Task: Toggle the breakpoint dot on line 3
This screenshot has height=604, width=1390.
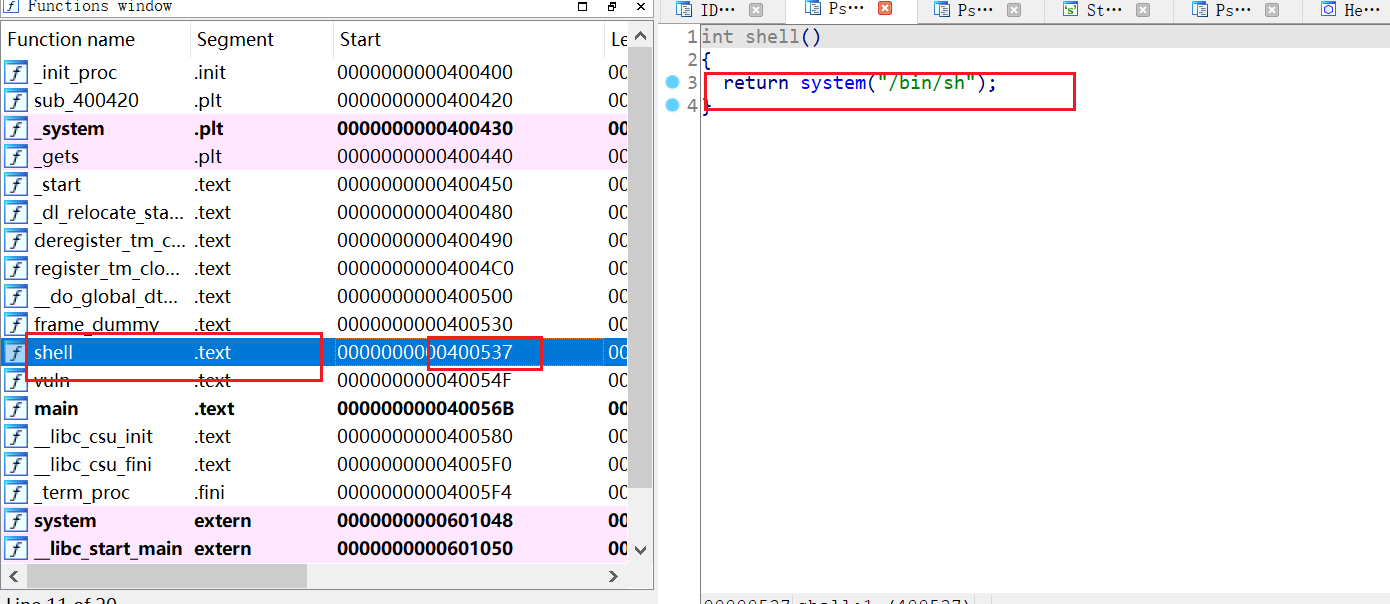Action: [672, 82]
